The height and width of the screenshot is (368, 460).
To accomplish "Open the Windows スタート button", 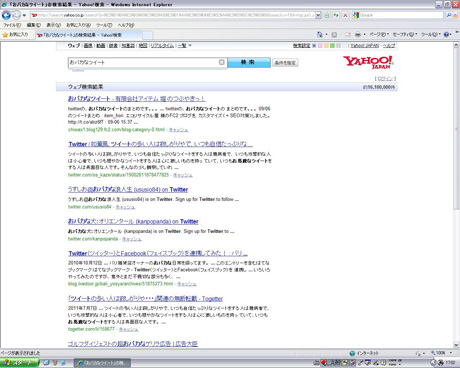I will 19,363.
